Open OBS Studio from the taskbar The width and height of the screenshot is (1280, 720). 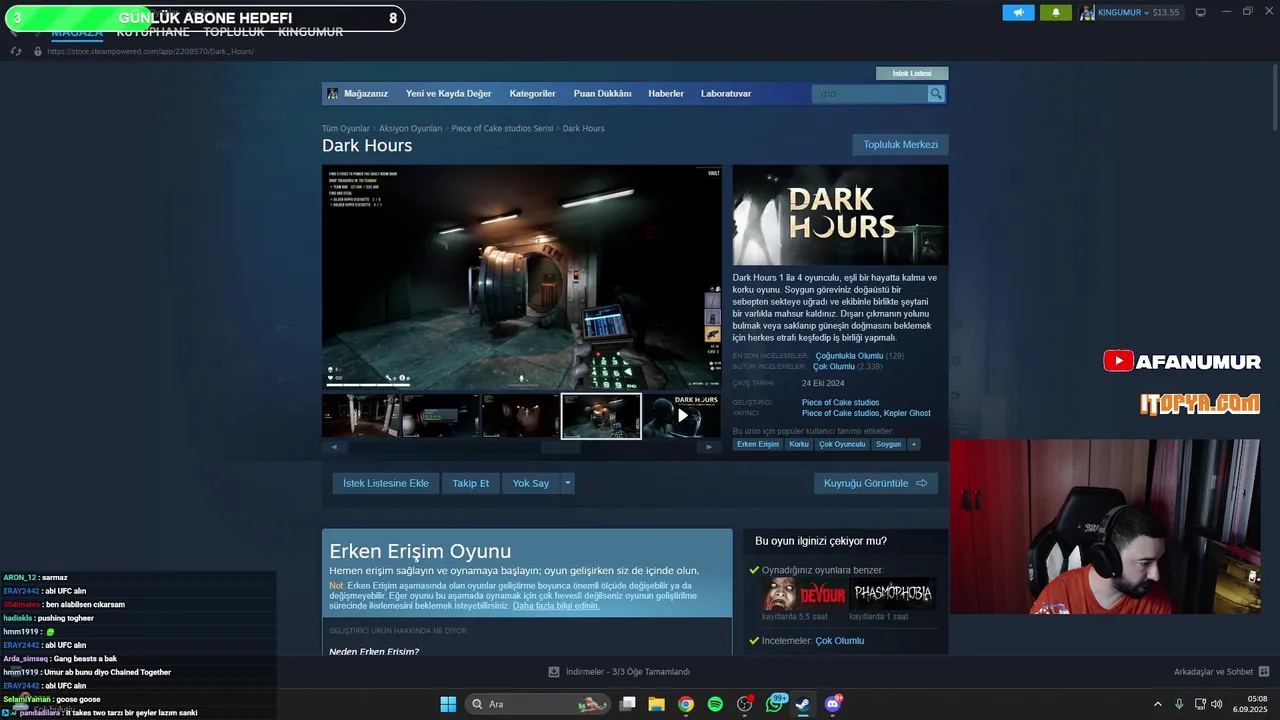(744, 704)
